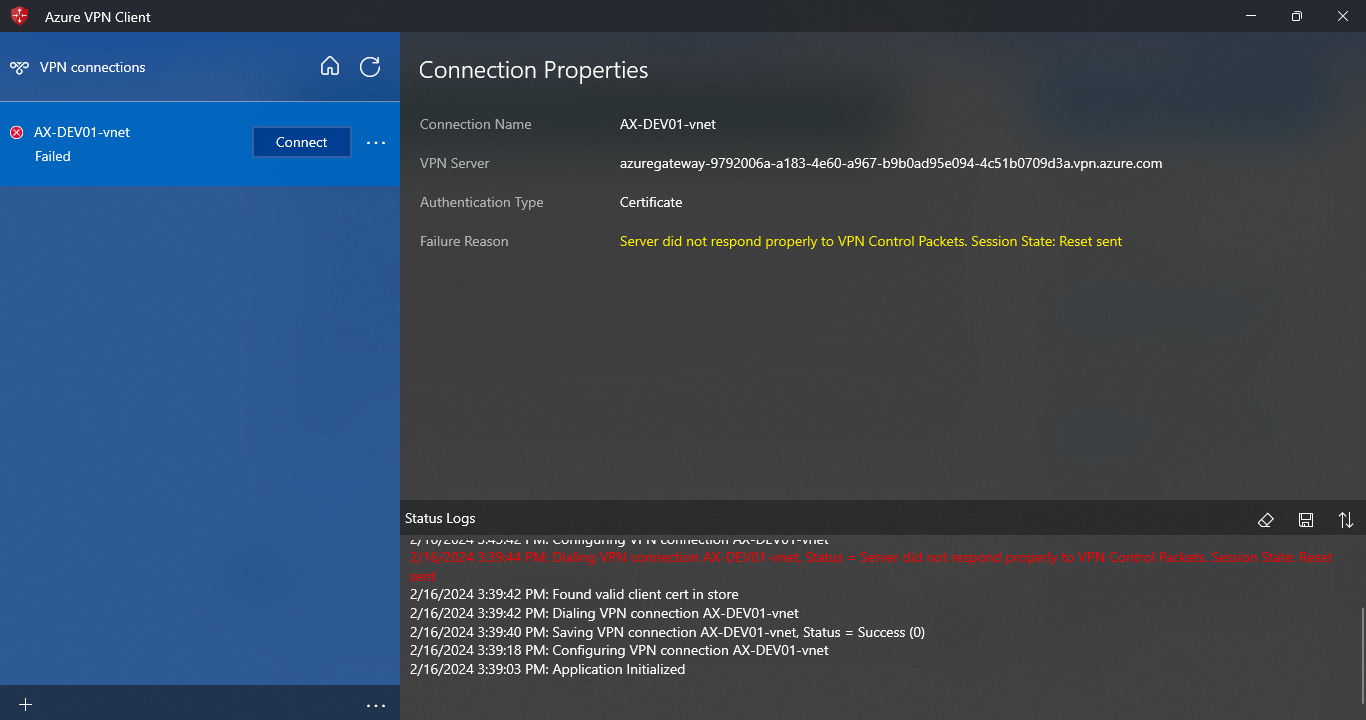Click the Status Logs header label
This screenshot has height=720, width=1366.
tap(440, 518)
